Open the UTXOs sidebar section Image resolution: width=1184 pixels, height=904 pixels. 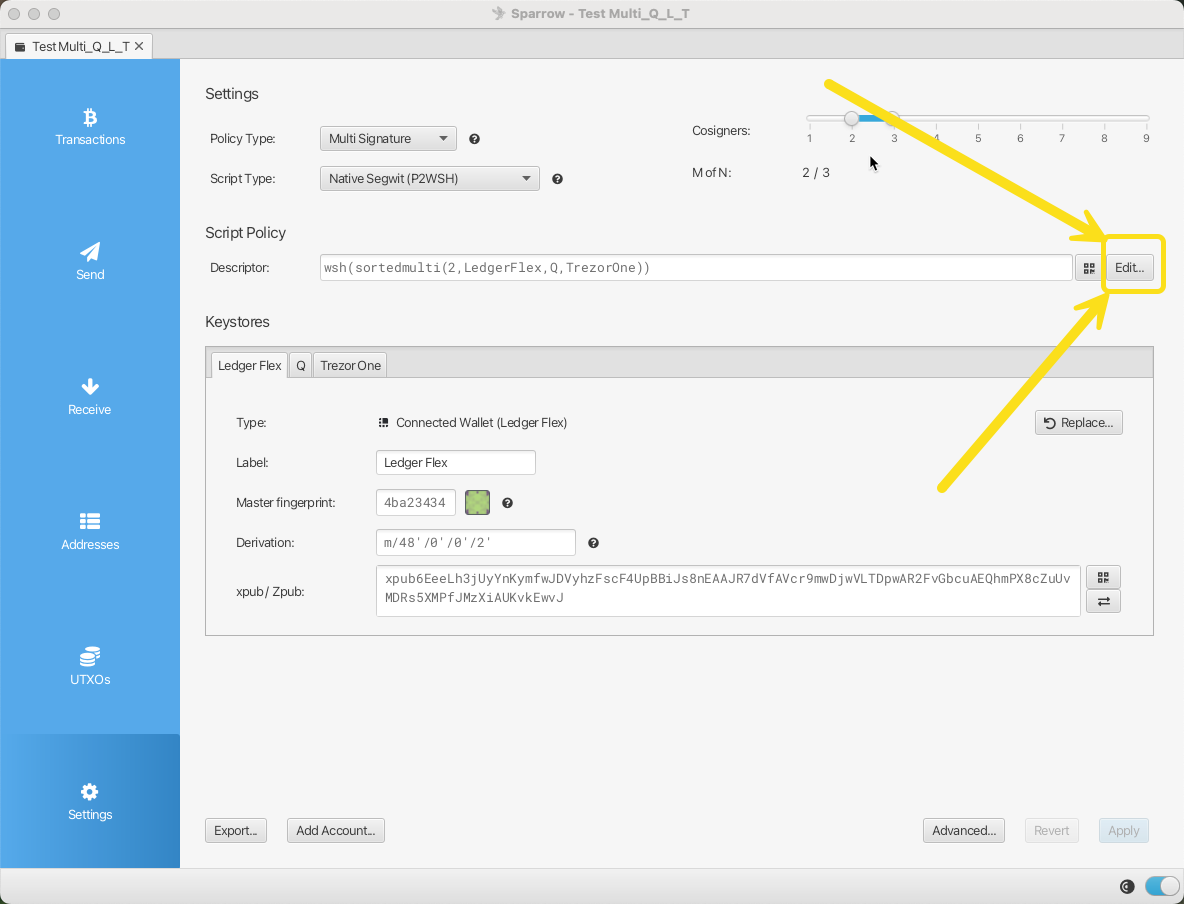click(90, 666)
